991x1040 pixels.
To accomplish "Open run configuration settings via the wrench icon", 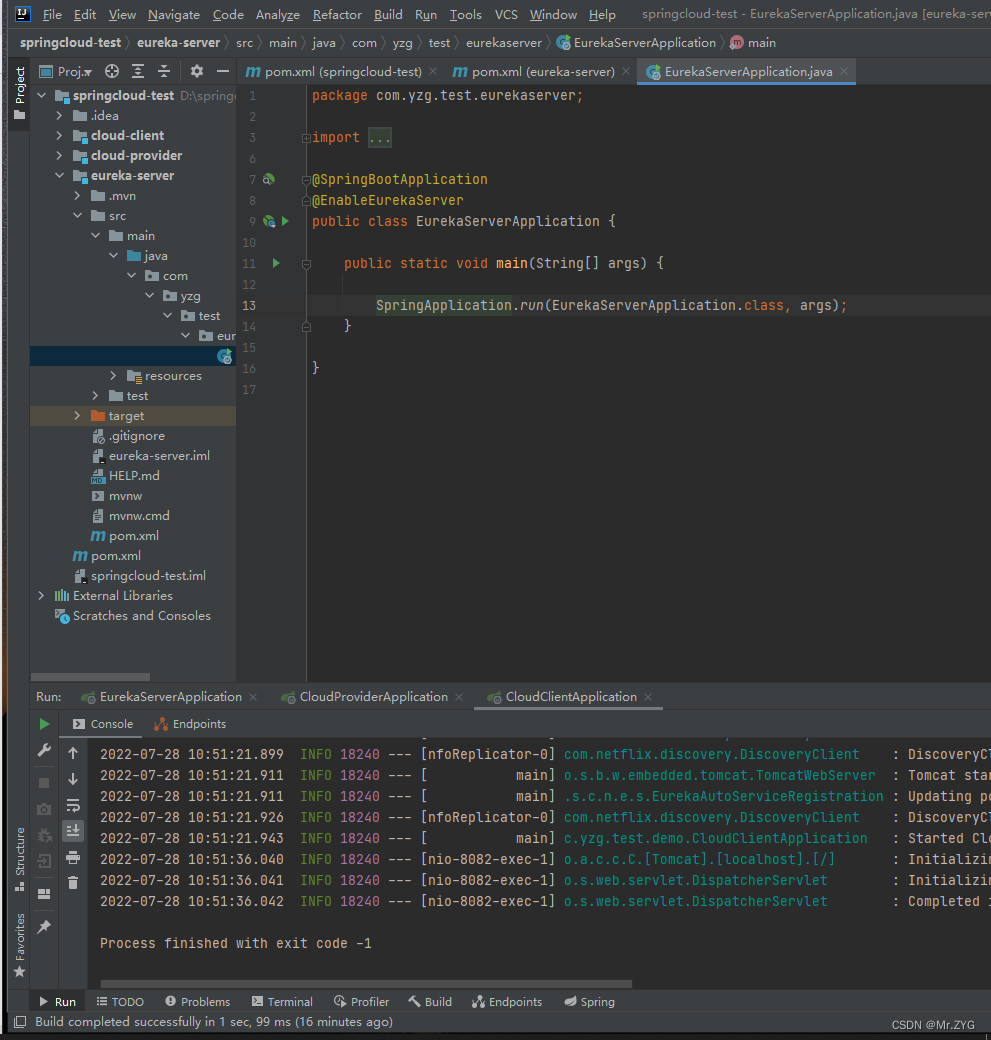I will [44, 750].
